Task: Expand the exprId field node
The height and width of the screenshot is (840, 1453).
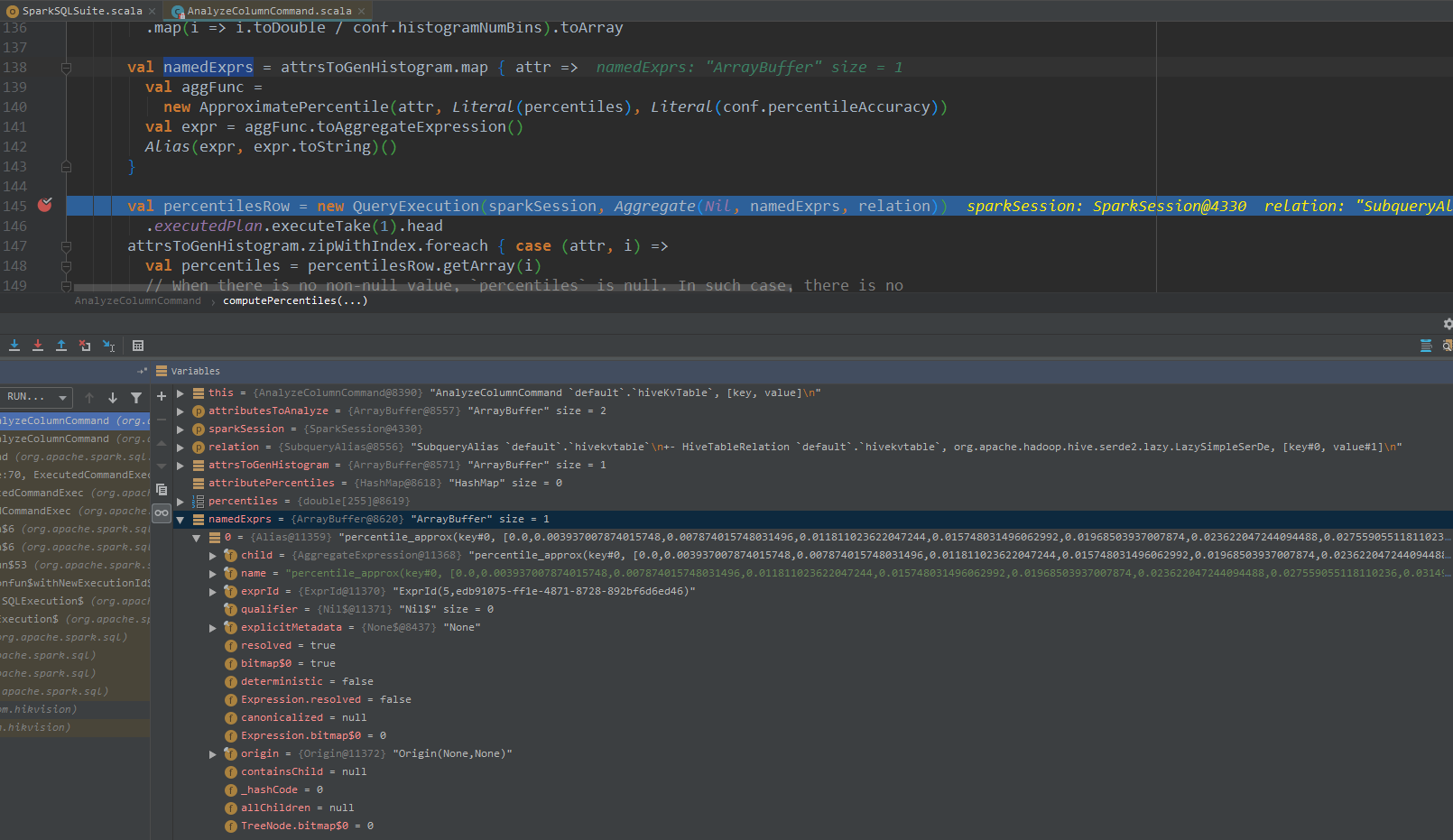Action: [213, 592]
